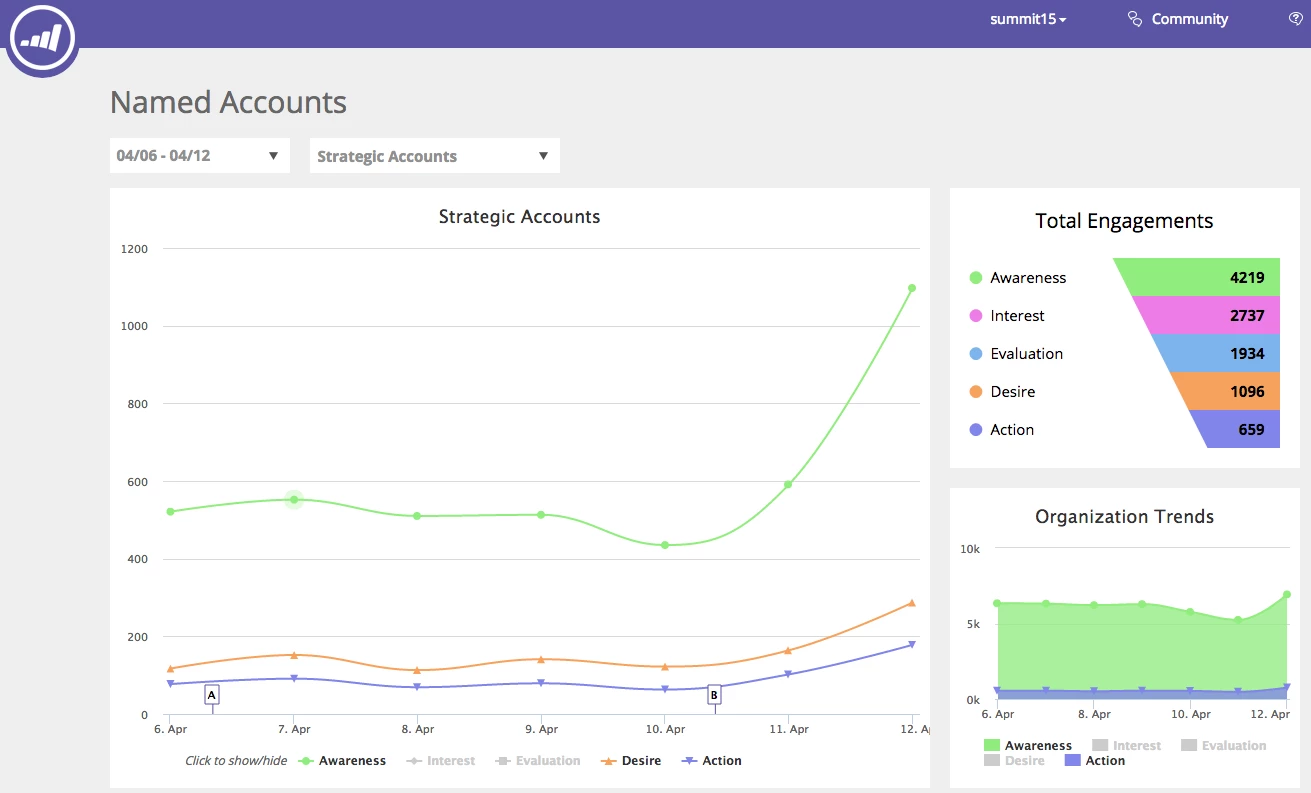Open the summit15 account menu
The width and height of the screenshot is (1311, 793).
pos(1028,19)
